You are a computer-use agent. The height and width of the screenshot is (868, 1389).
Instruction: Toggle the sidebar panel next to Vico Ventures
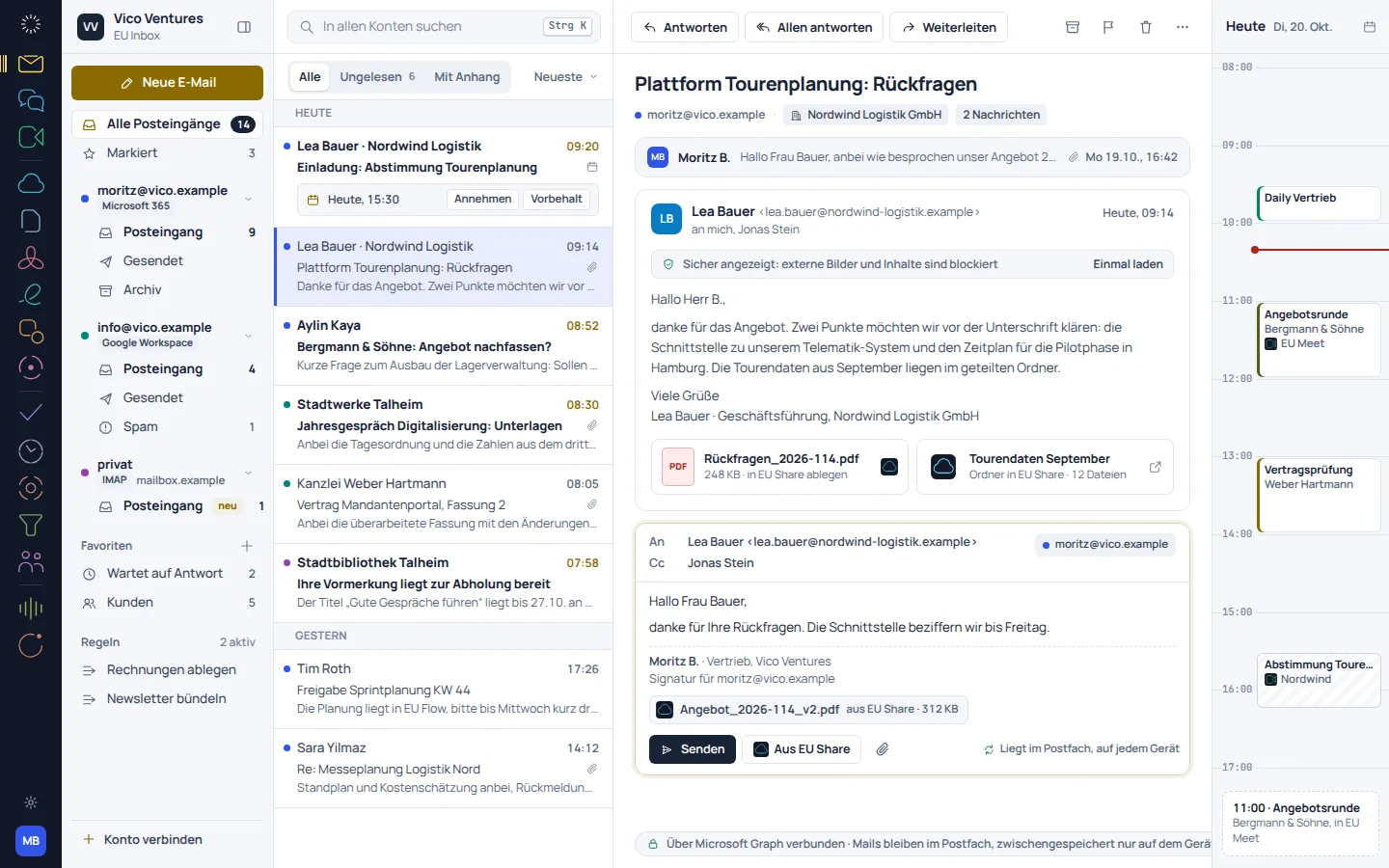point(244,27)
